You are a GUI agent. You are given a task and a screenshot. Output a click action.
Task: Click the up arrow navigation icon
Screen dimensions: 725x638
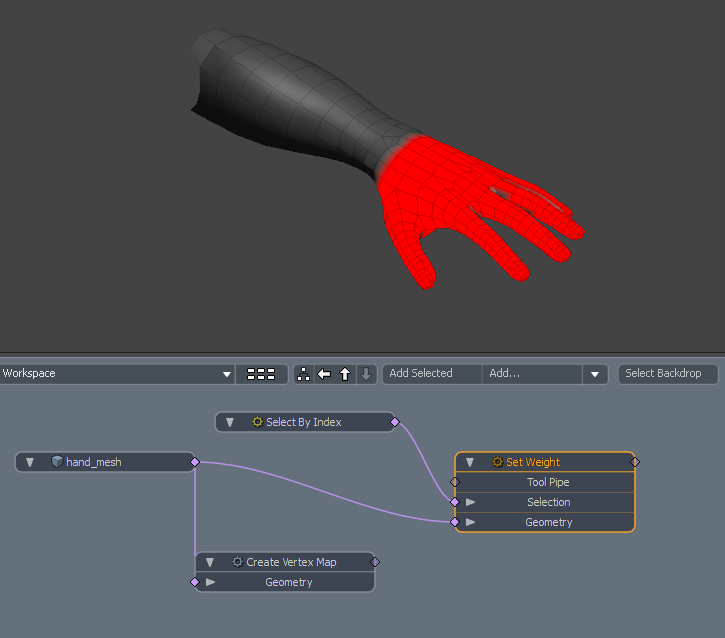345,374
